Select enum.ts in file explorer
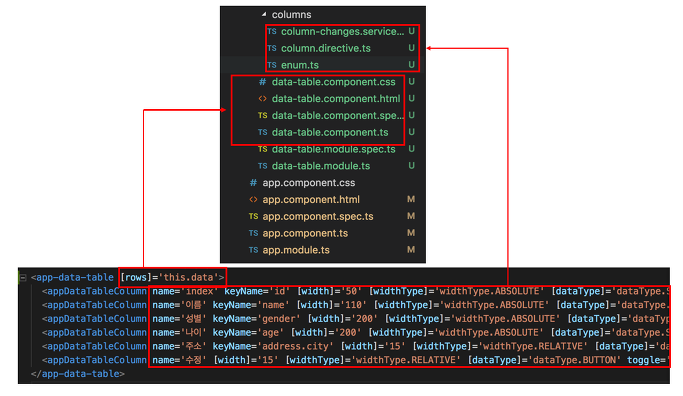Image resolution: width=683 pixels, height=396 pixels. click(300, 65)
